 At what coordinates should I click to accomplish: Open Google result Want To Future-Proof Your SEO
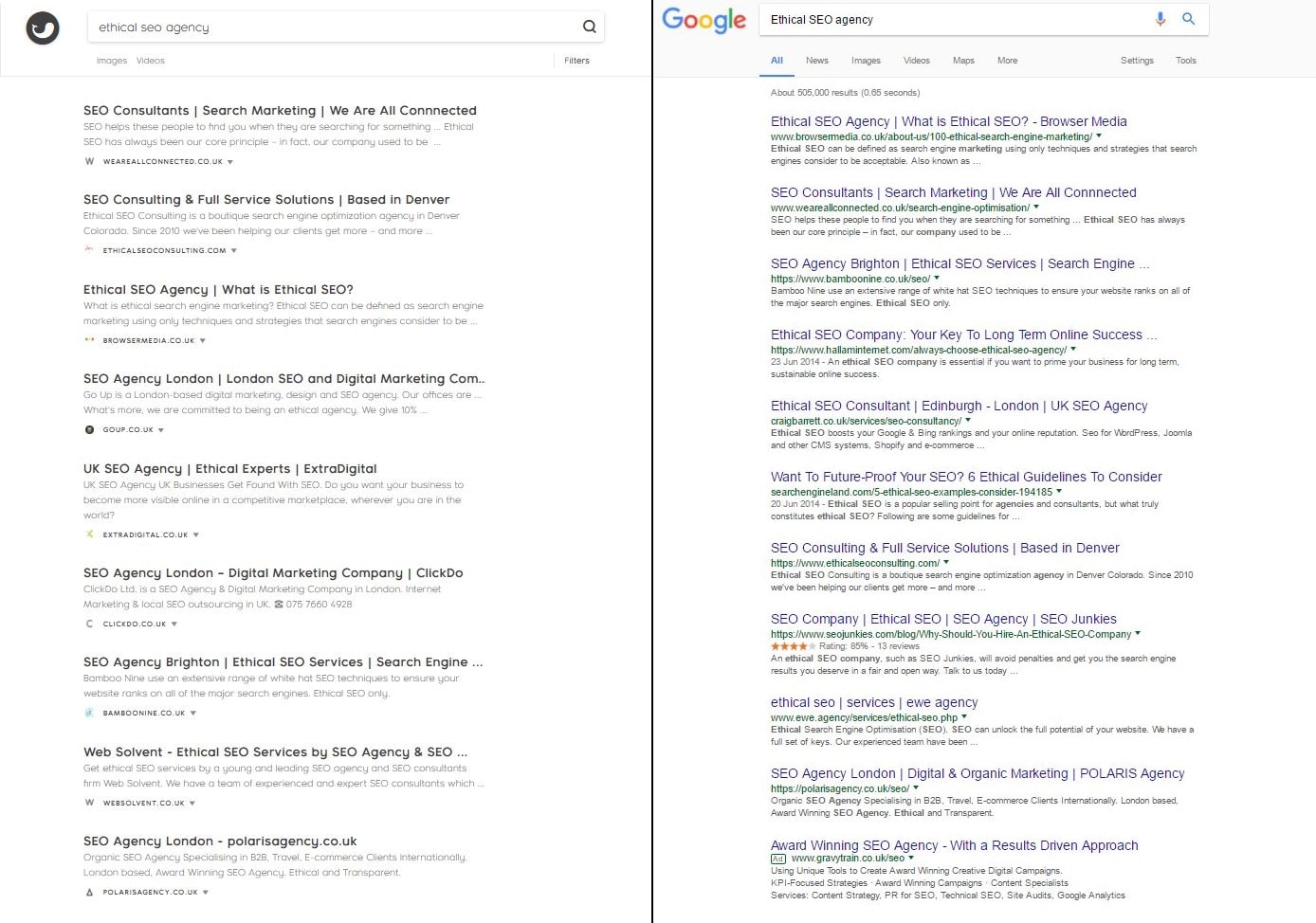pyautogui.click(x=966, y=477)
